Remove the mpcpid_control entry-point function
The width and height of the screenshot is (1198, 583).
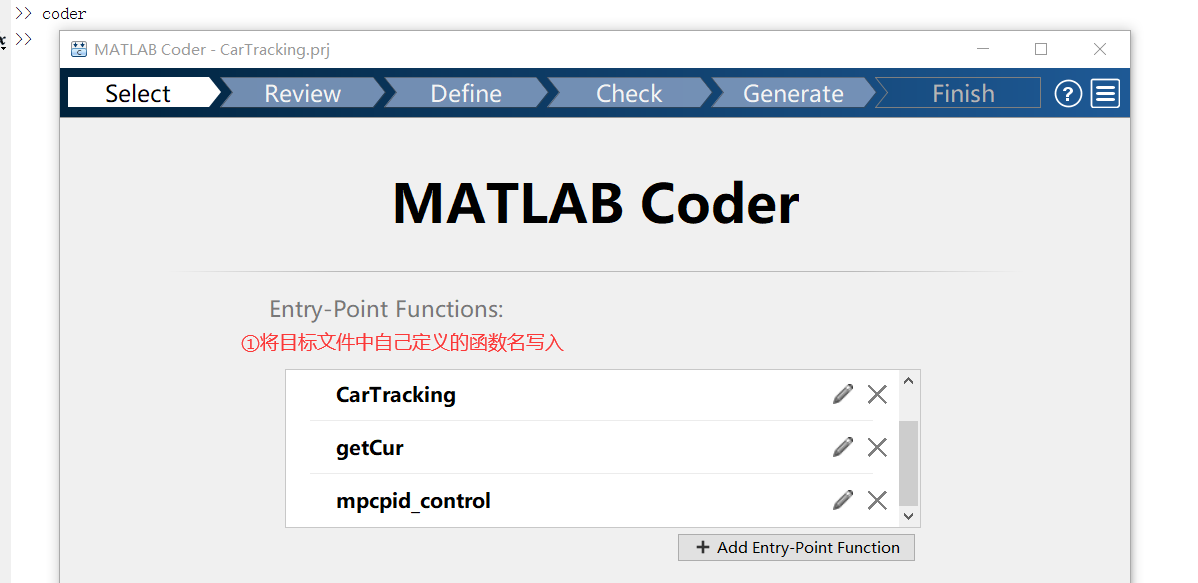click(x=877, y=500)
